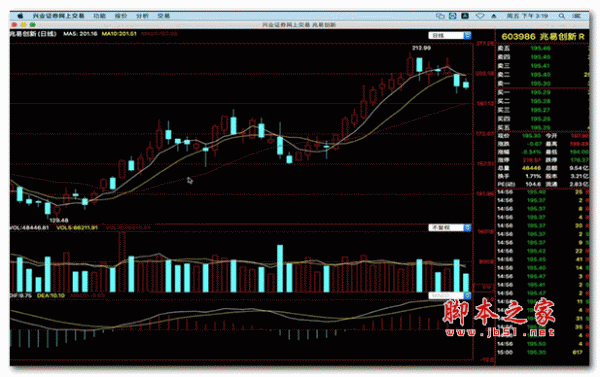Select the 买三 bid row
Screen dimensions: 600x377
click(543, 110)
